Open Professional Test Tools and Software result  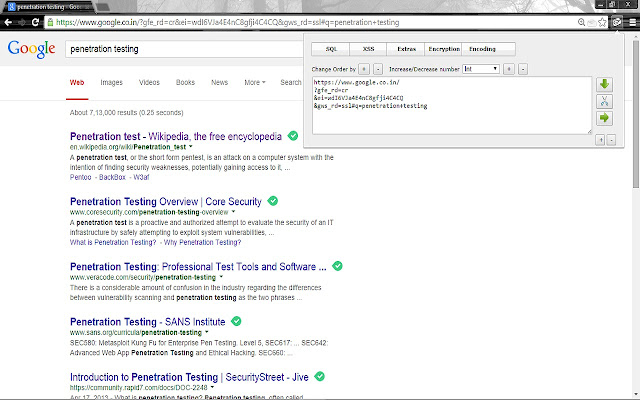pos(198,267)
